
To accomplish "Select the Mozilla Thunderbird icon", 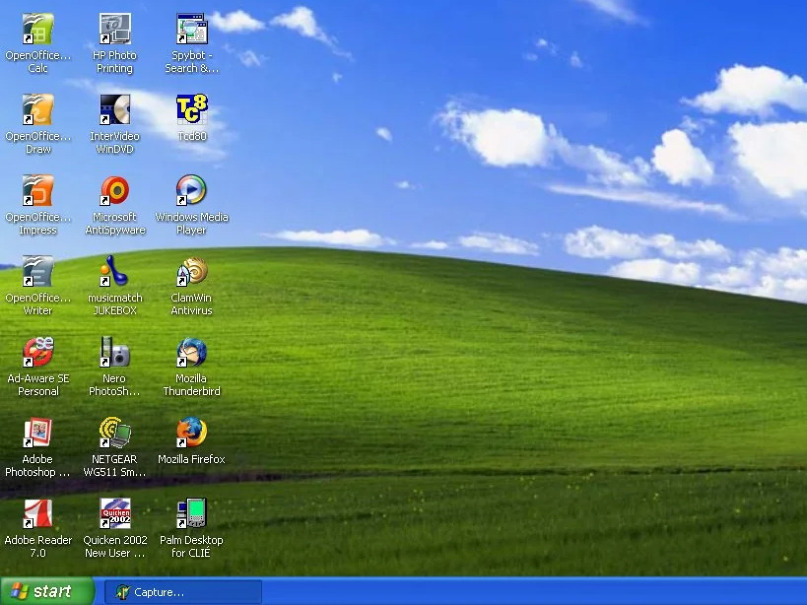I will (x=191, y=353).
